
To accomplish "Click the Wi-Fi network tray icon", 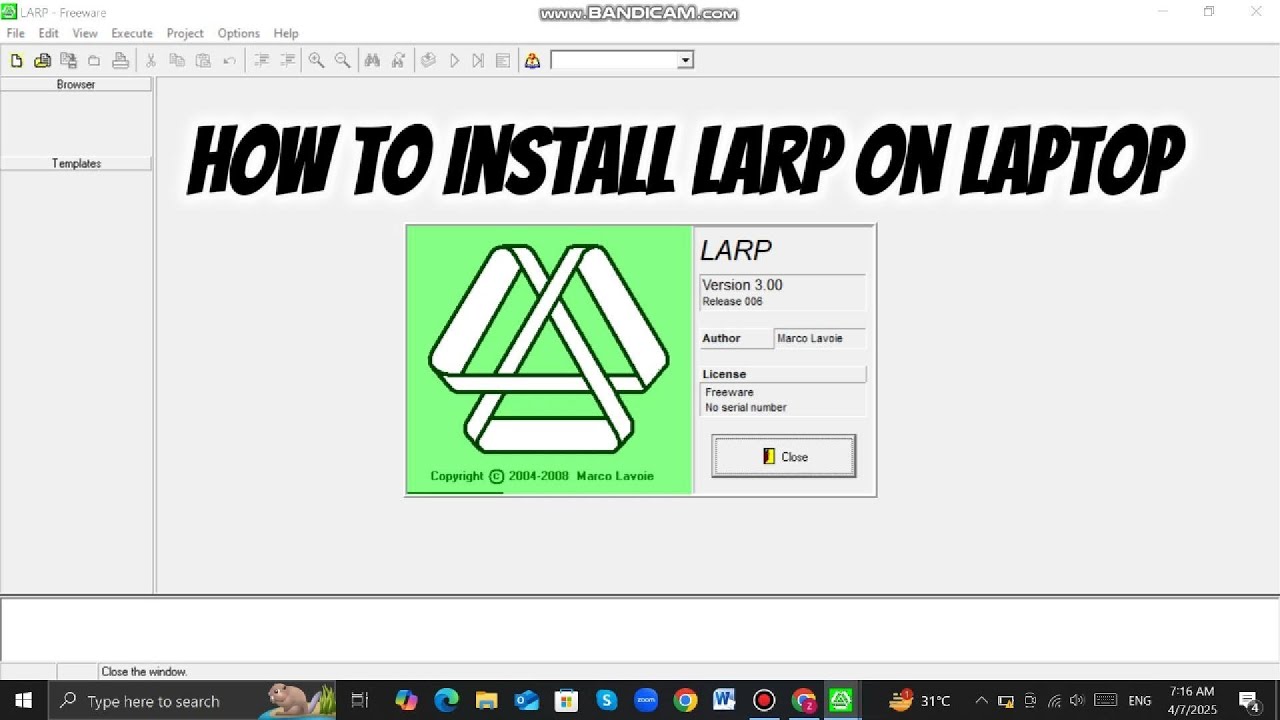I will pos(1054,701).
